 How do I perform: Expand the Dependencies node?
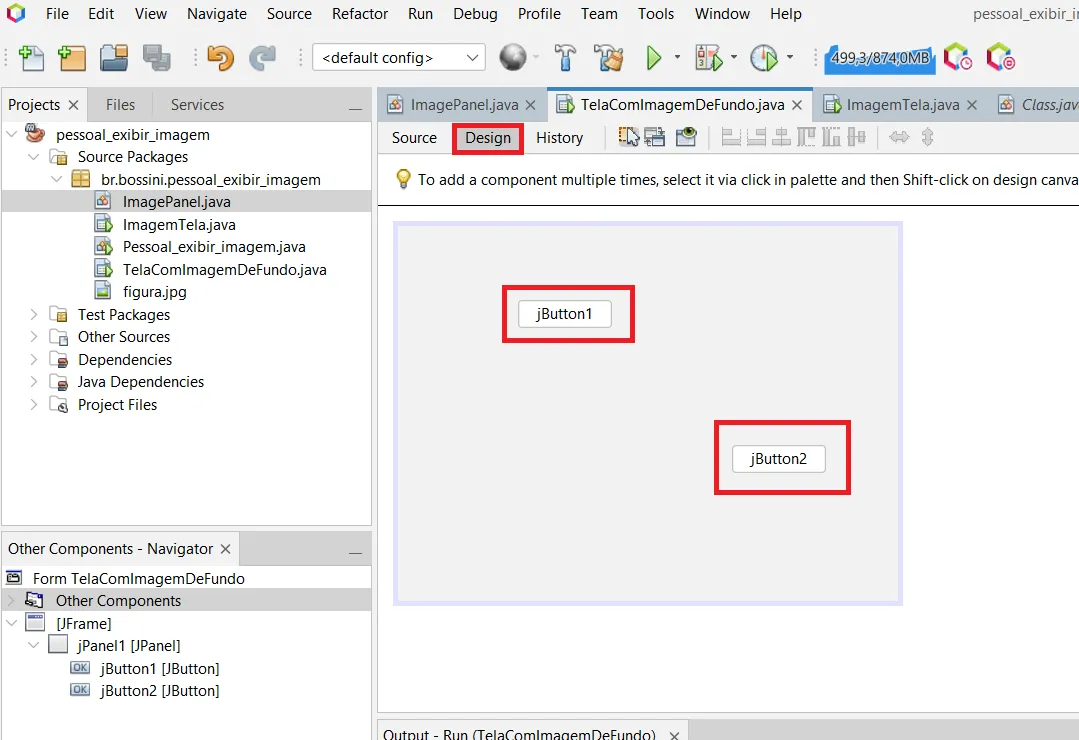point(33,359)
